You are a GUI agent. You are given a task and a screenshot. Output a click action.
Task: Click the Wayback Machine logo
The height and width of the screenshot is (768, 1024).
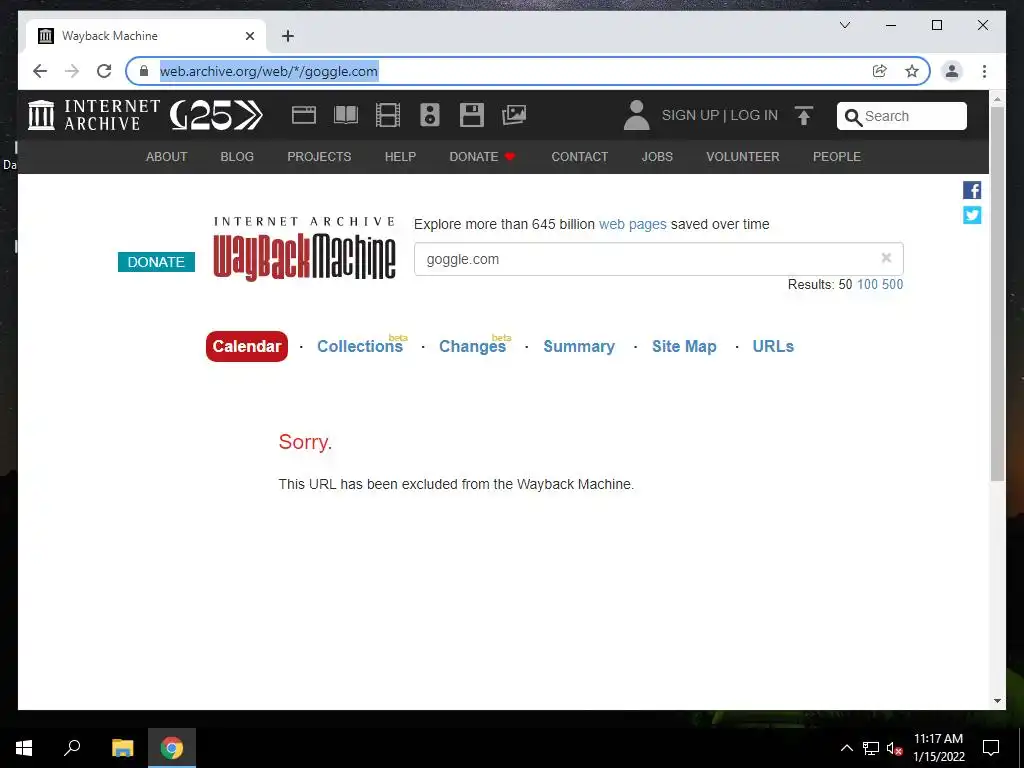(304, 249)
